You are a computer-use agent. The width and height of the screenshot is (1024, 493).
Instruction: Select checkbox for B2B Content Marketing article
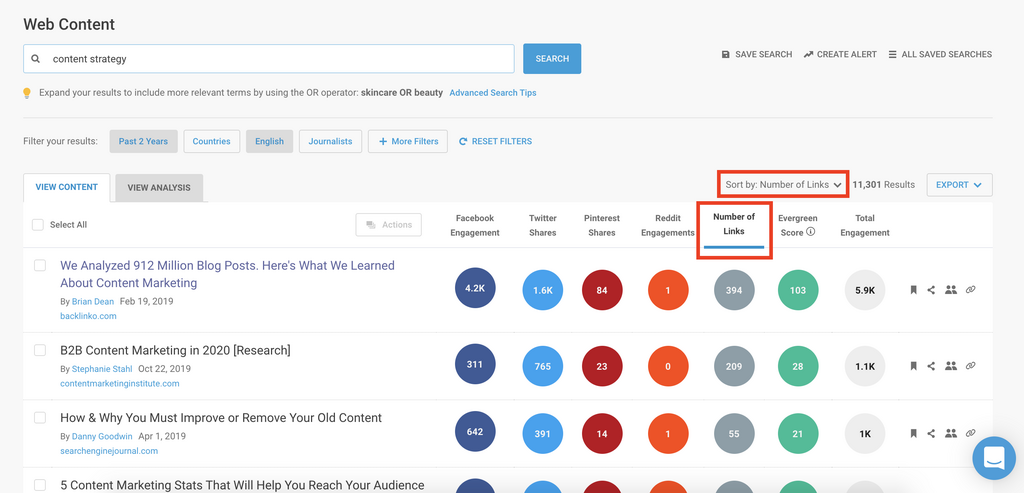(40, 351)
